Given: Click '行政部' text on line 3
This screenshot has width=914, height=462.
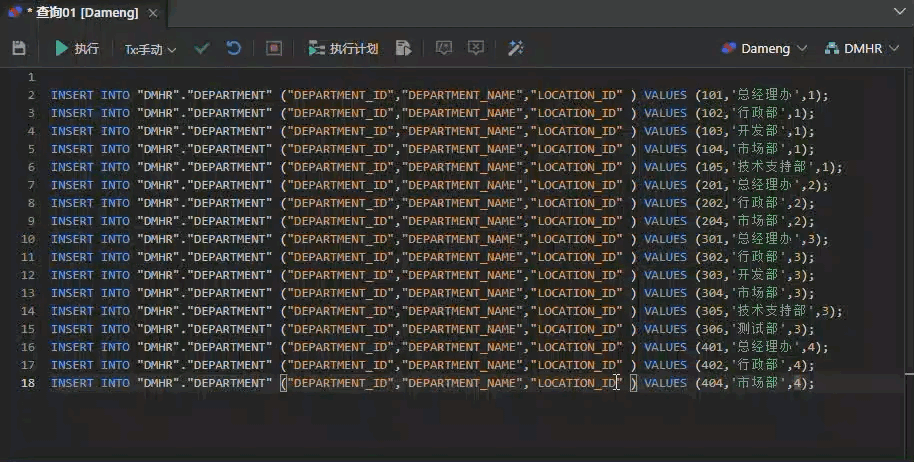Looking at the screenshot, I should [760, 113].
